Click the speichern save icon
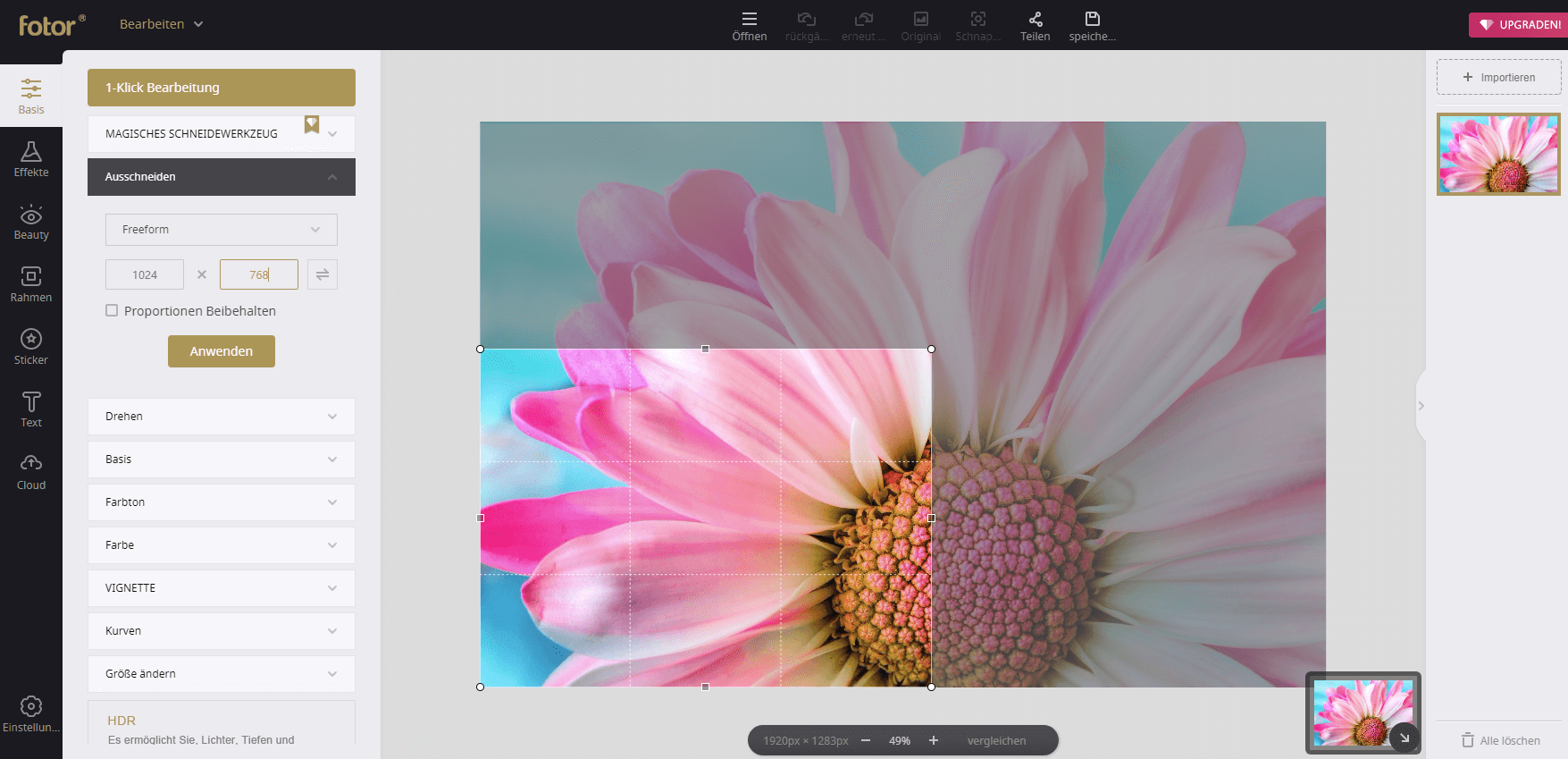This screenshot has width=1568, height=759. click(1093, 19)
